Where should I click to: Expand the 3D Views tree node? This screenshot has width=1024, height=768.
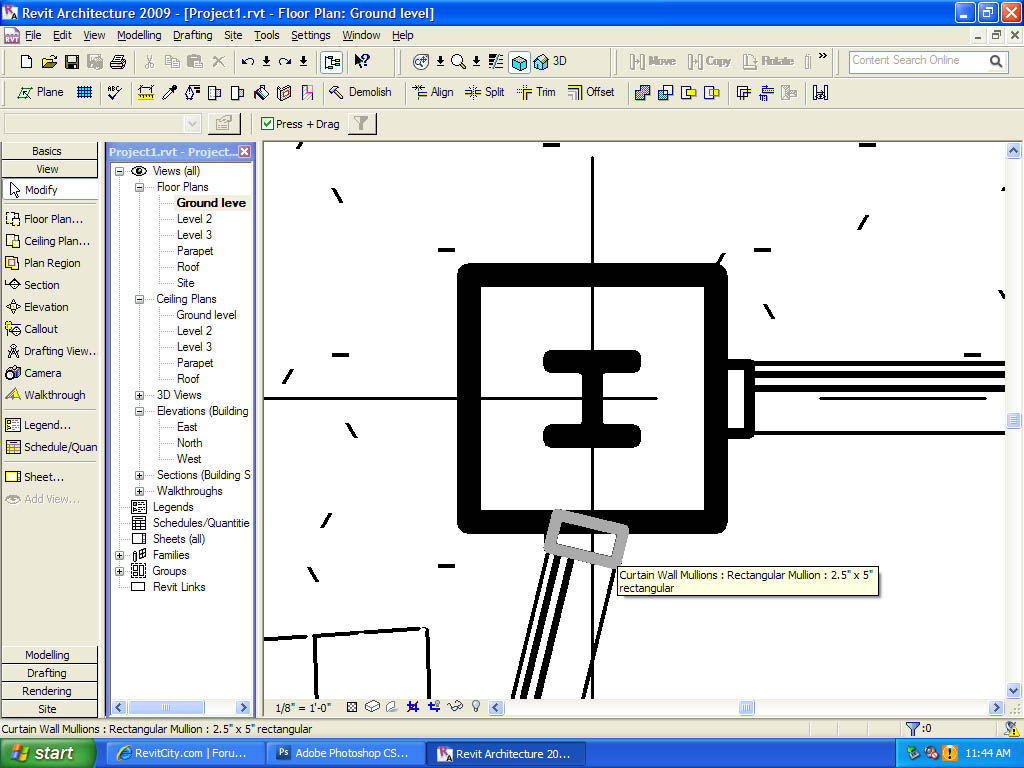click(139, 395)
